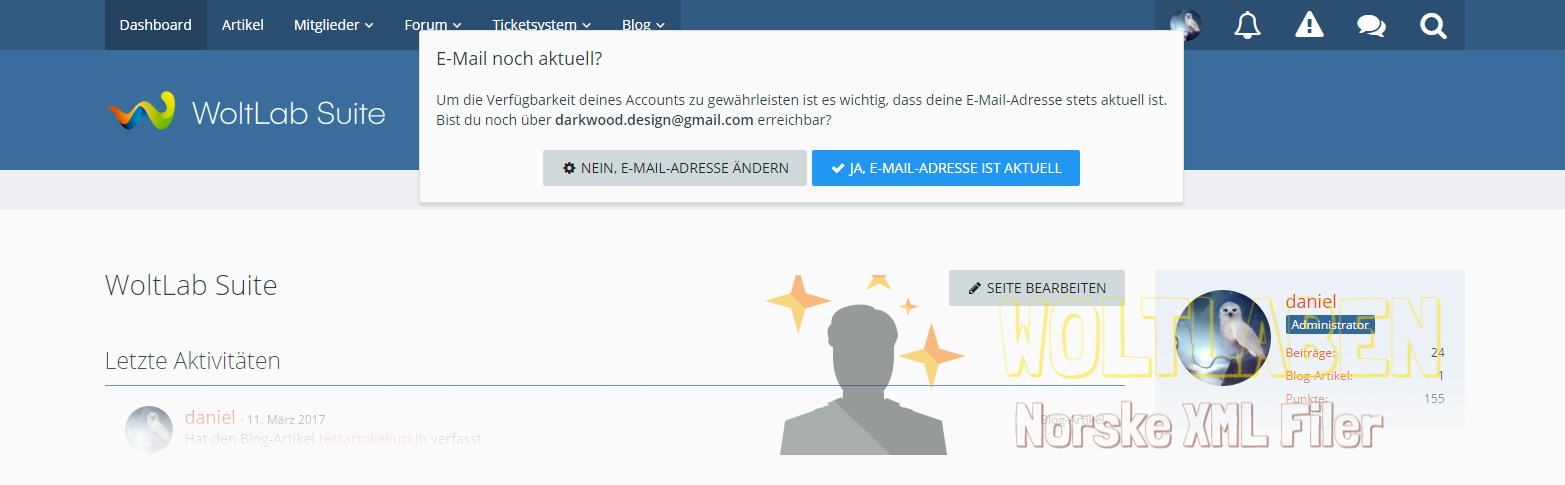
Task: Expand the Blog dropdown menu
Action: (x=643, y=25)
